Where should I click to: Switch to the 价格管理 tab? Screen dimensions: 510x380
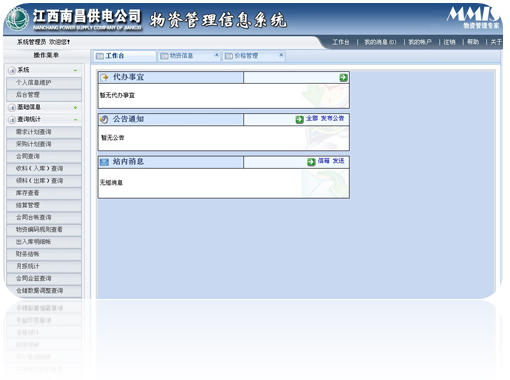[246, 56]
